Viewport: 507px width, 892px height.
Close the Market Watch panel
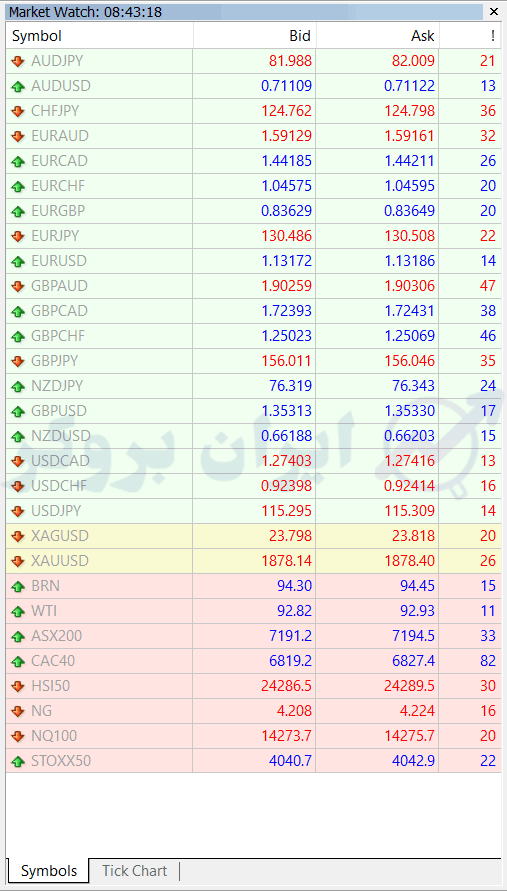point(493,11)
